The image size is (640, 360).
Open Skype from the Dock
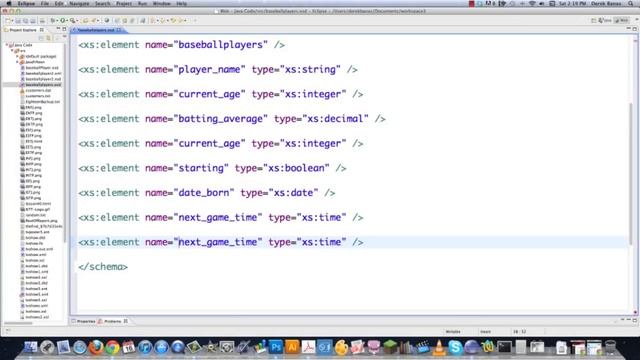pyautogui.click(x=455, y=347)
